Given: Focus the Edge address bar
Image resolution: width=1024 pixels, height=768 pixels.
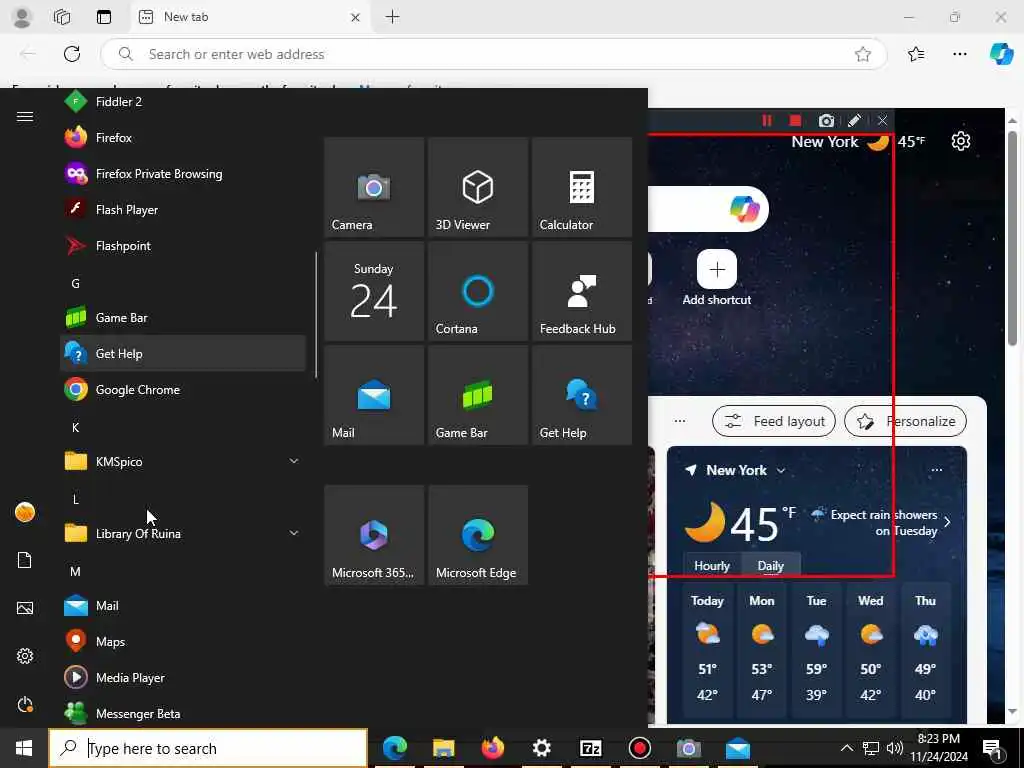Looking at the screenshot, I should (x=494, y=54).
